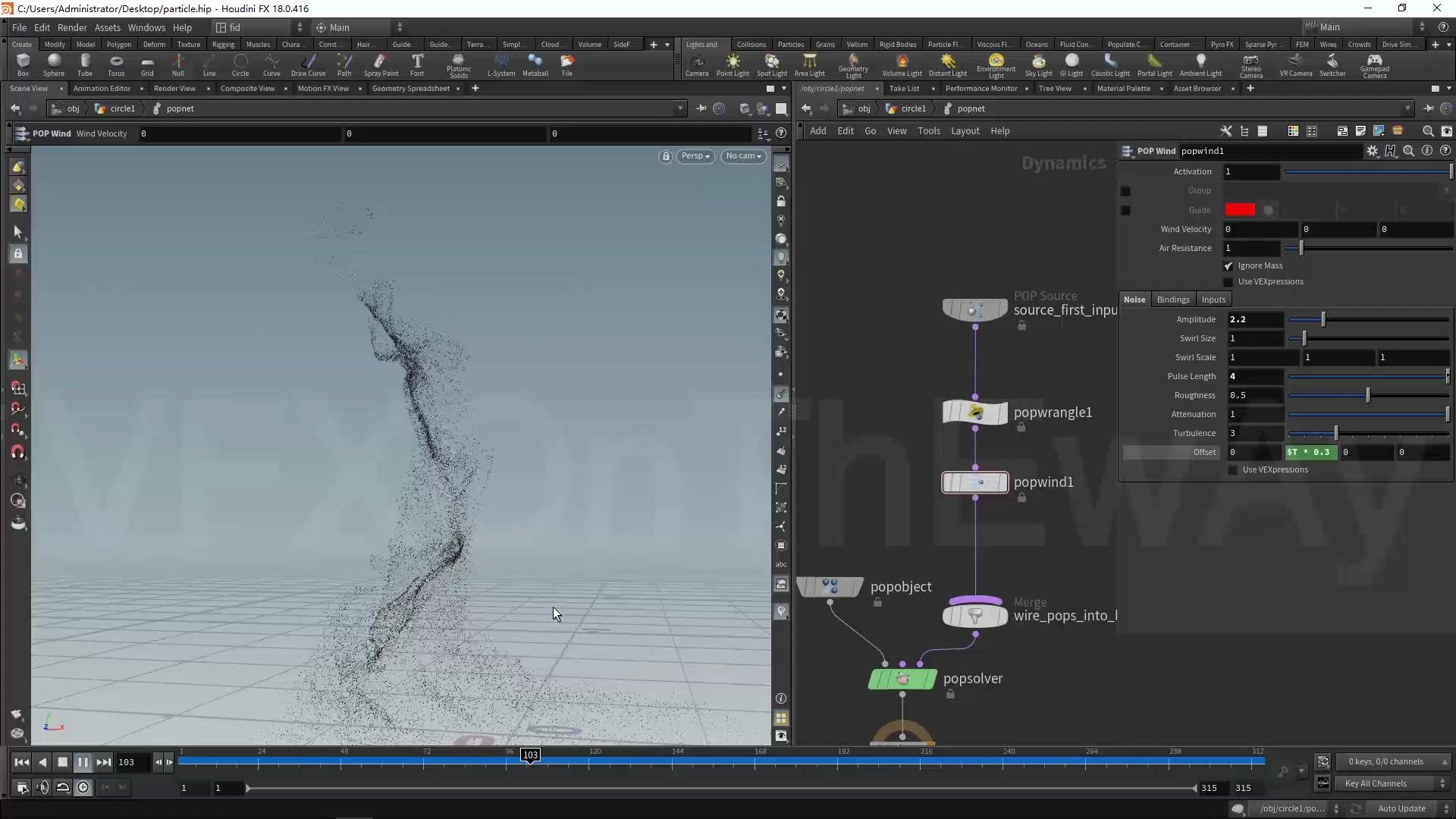This screenshot has height=819, width=1456.
Task: Toggle the Group parameter enable checkbox
Action: point(1125,191)
